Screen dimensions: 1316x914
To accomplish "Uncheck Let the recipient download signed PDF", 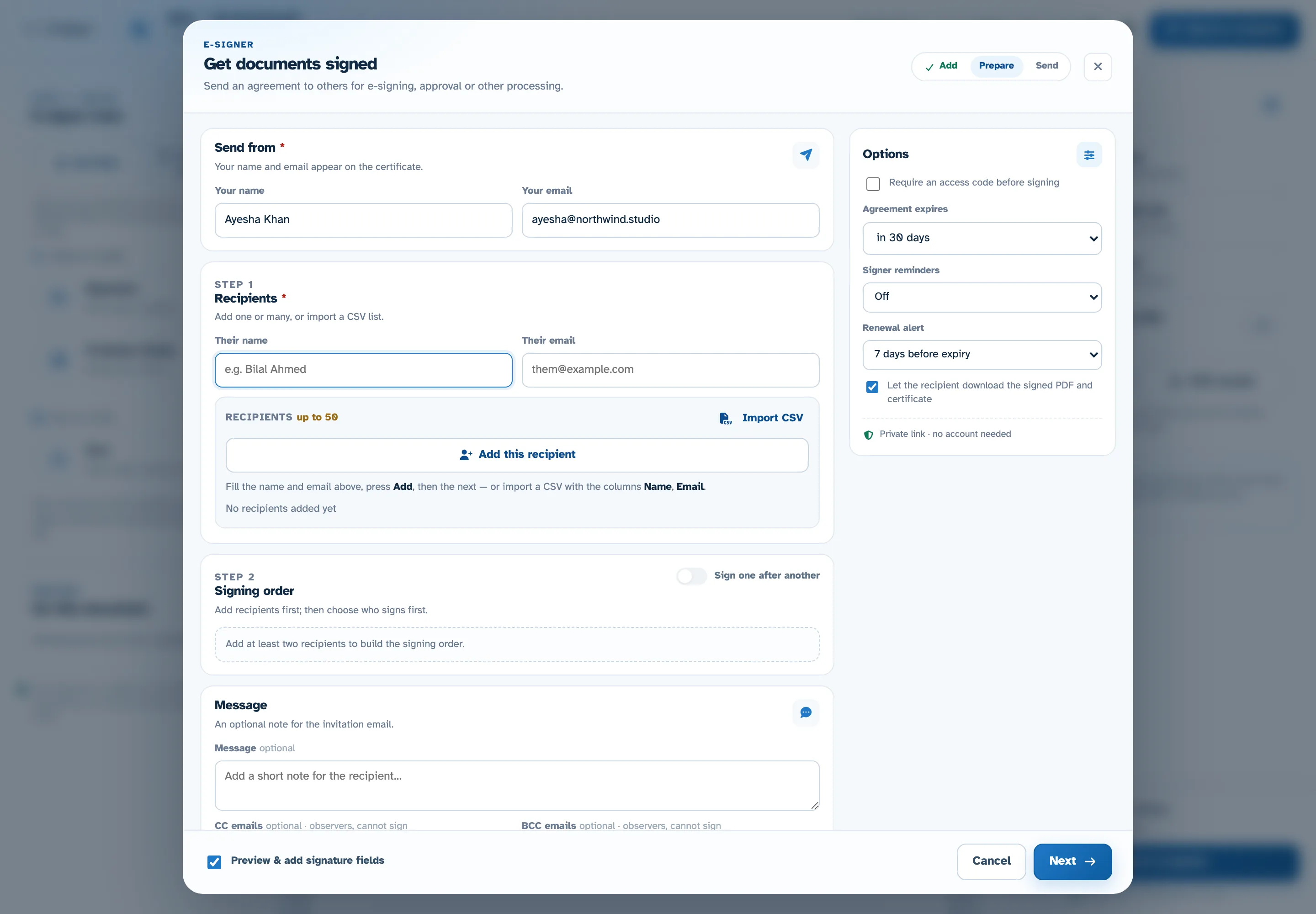I will click(x=871, y=387).
